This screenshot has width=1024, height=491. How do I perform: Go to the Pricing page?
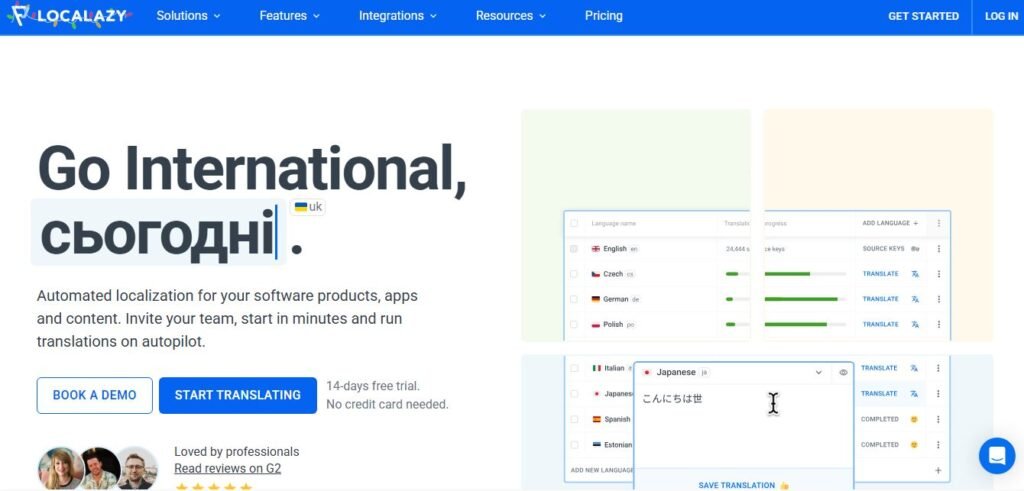tap(603, 16)
